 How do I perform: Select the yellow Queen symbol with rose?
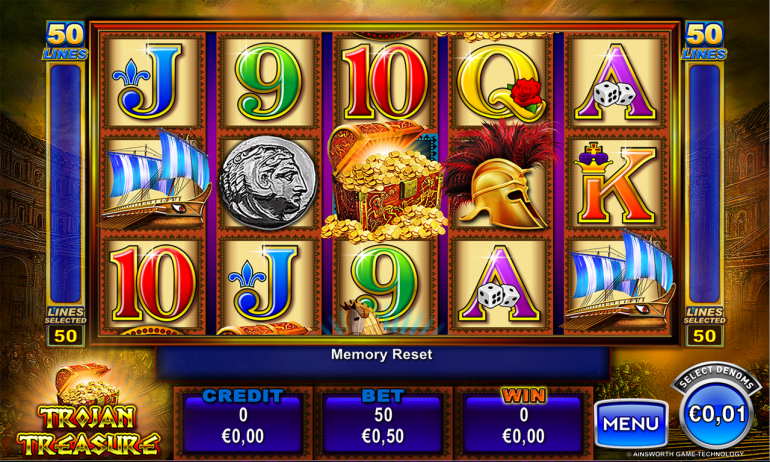click(x=500, y=82)
